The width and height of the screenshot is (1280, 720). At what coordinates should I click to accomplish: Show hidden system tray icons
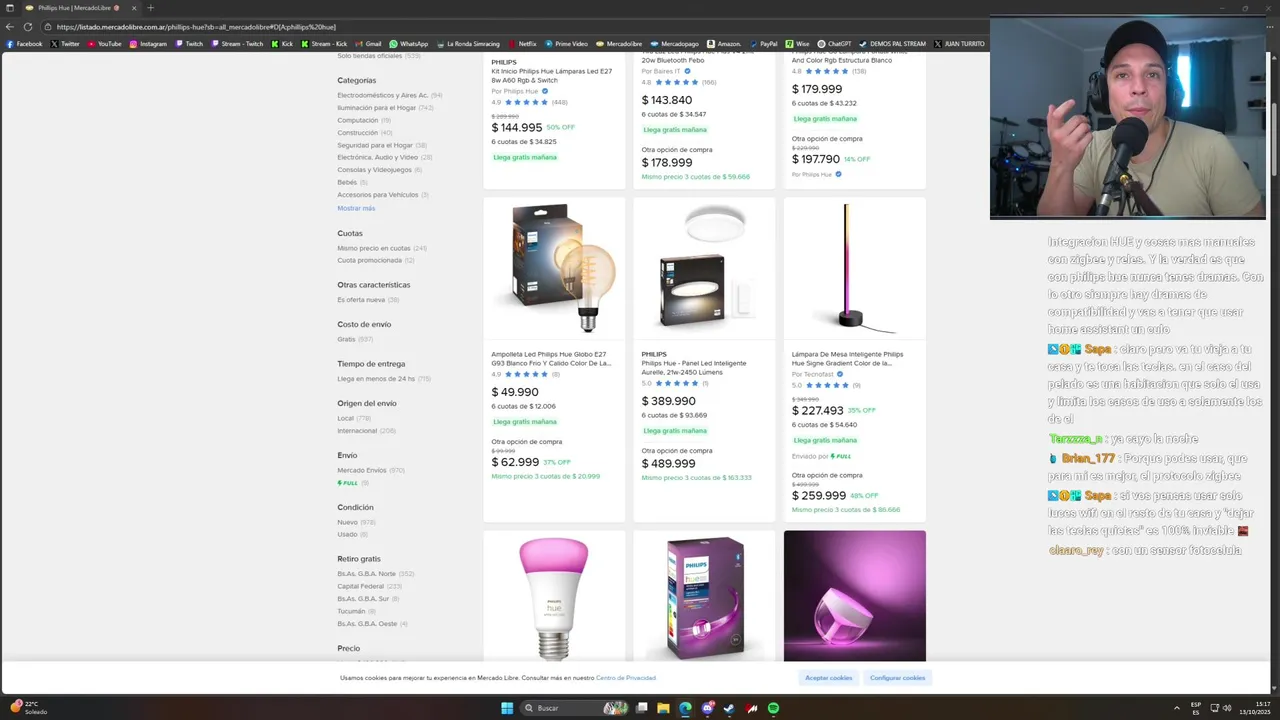pyautogui.click(x=1177, y=708)
